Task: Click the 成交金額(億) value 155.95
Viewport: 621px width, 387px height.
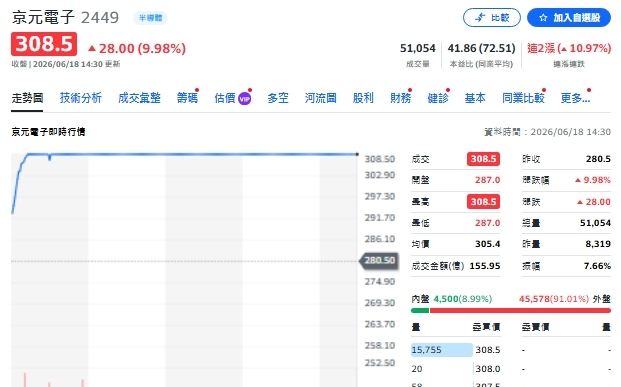Action: (x=485, y=266)
